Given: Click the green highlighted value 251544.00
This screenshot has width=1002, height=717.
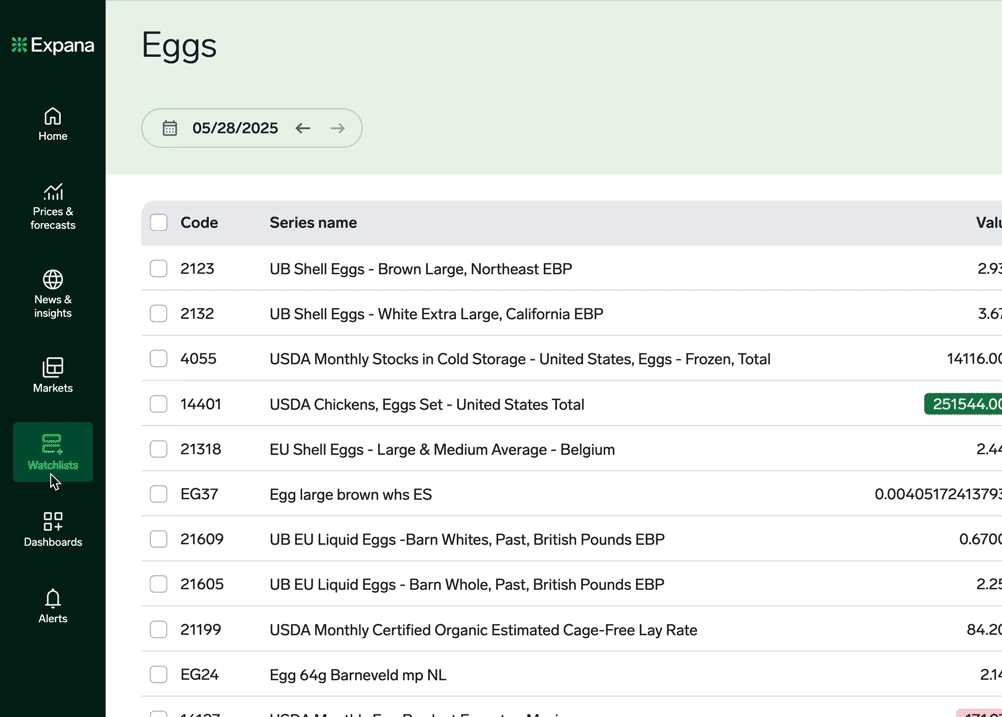Looking at the screenshot, I should point(963,404).
